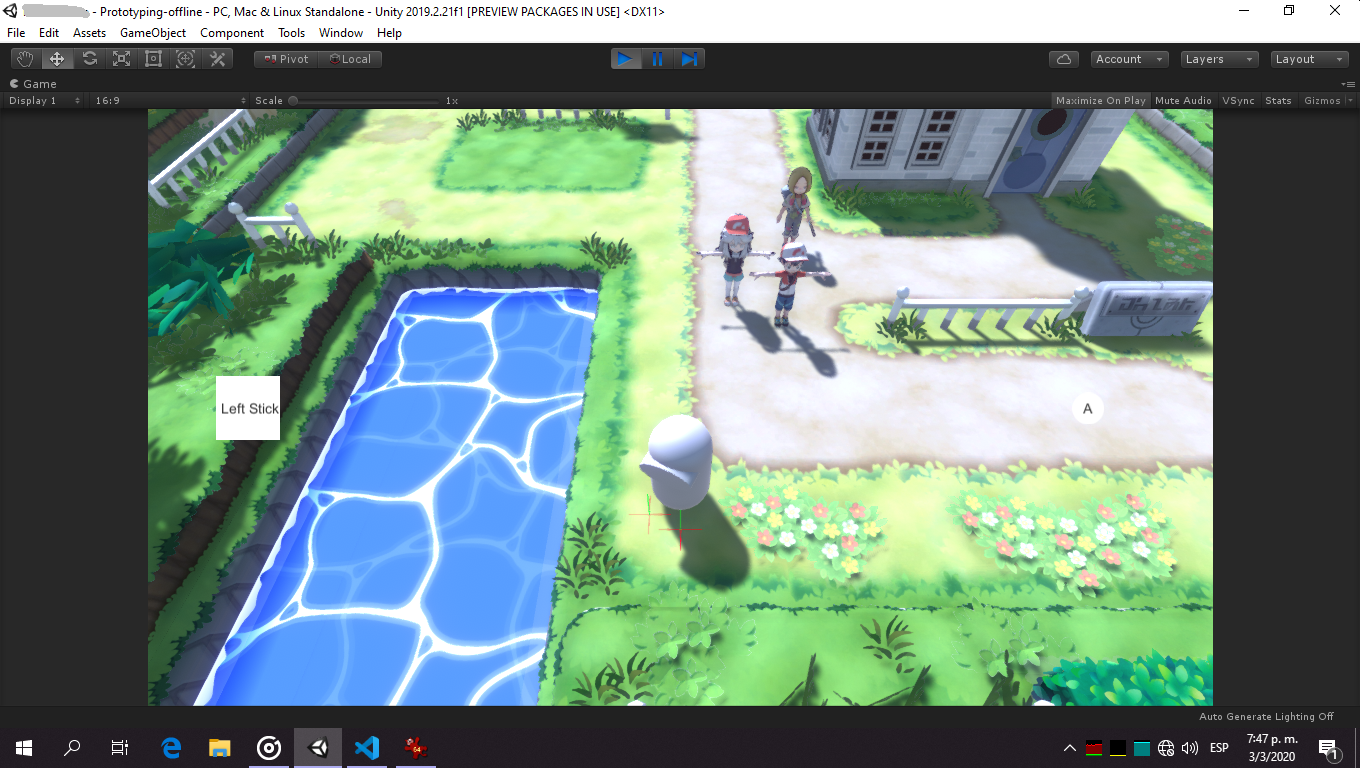Switch to Visual Studio Code on taskbar

tap(367, 747)
